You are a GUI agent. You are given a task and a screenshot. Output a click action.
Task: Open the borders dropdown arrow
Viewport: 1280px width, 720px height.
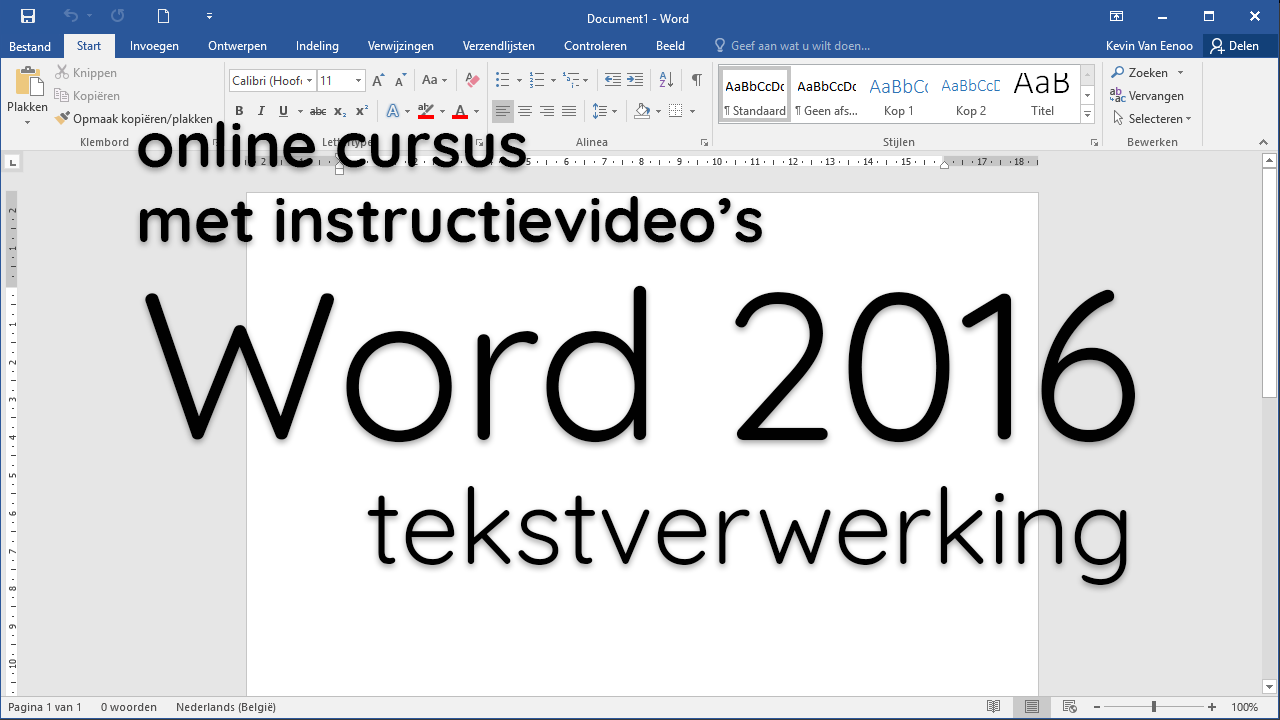[693, 111]
